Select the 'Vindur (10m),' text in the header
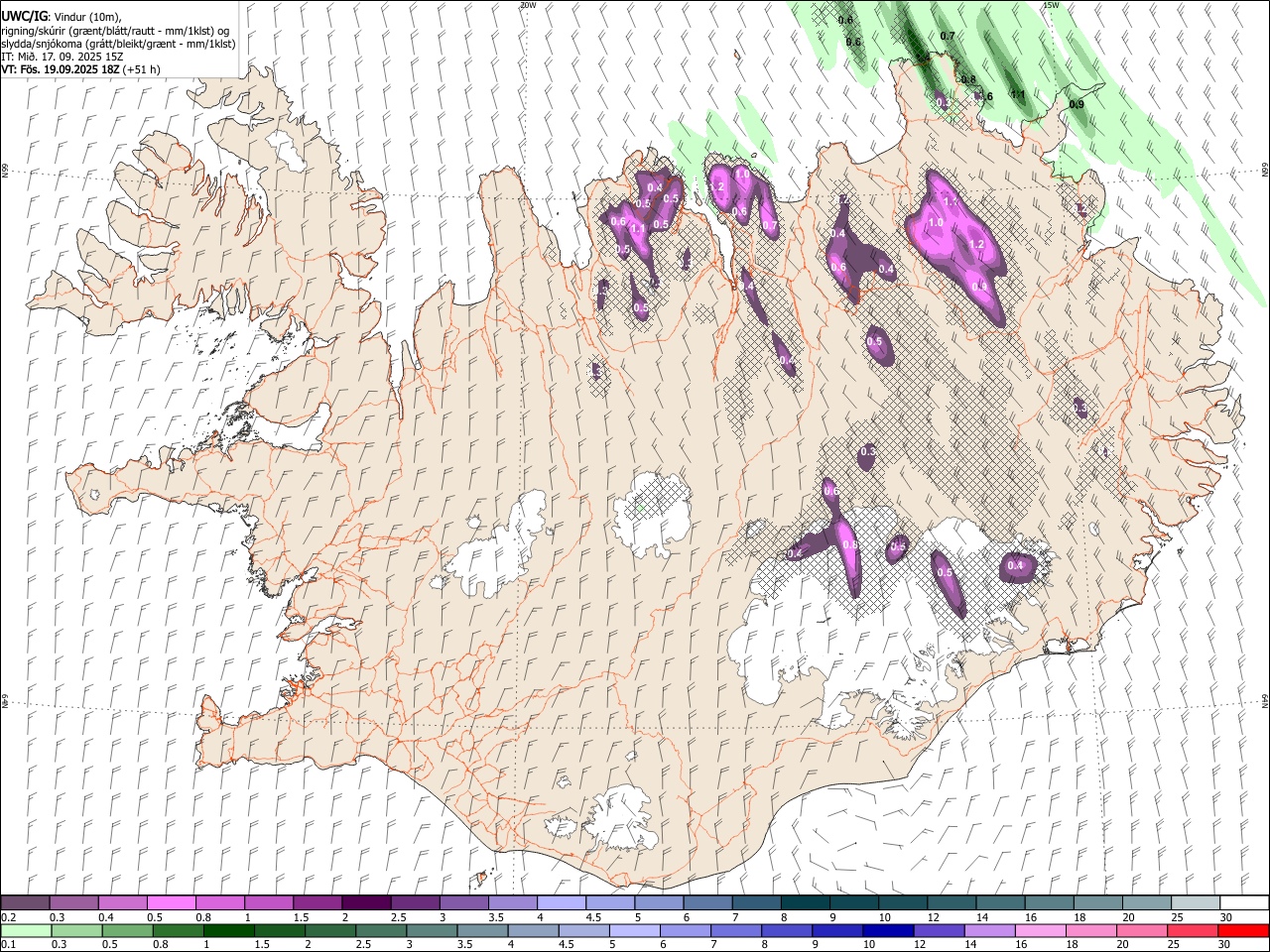 86,17
